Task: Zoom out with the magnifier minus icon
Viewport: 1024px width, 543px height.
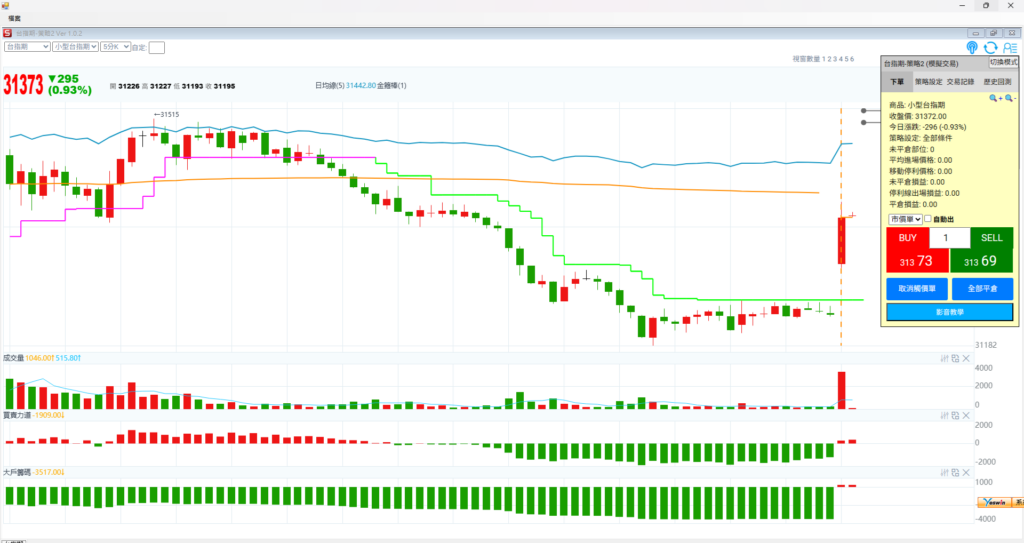Action: (x=1009, y=99)
